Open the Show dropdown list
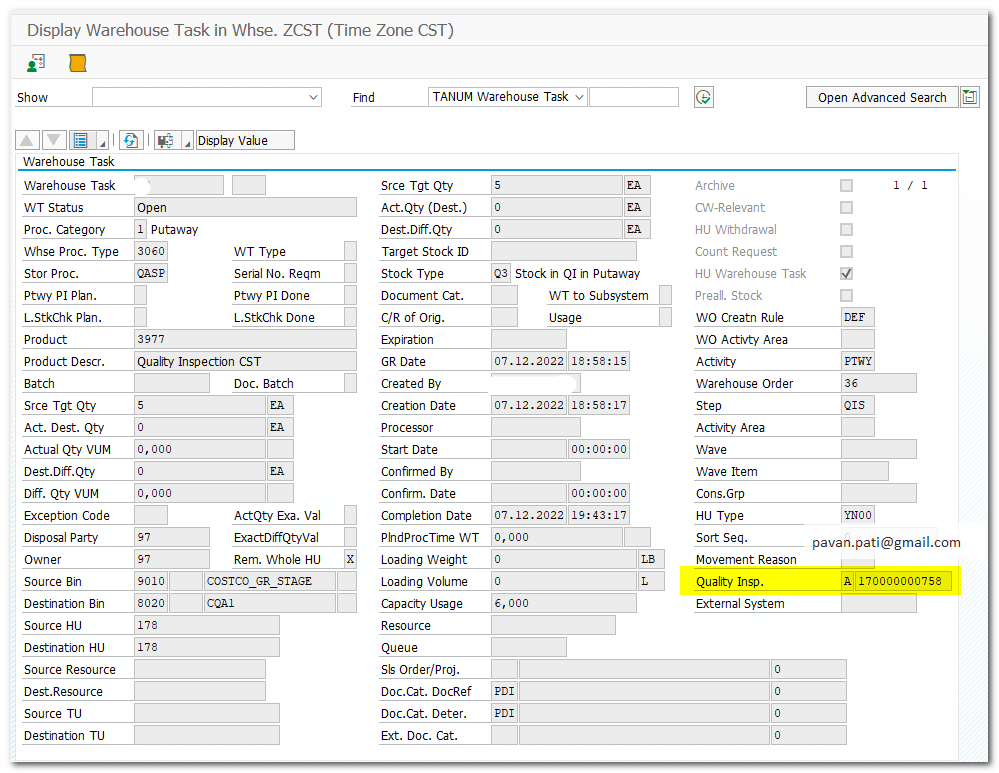Image resolution: width=999 pixels, height=773 pixels. [313, 97]
